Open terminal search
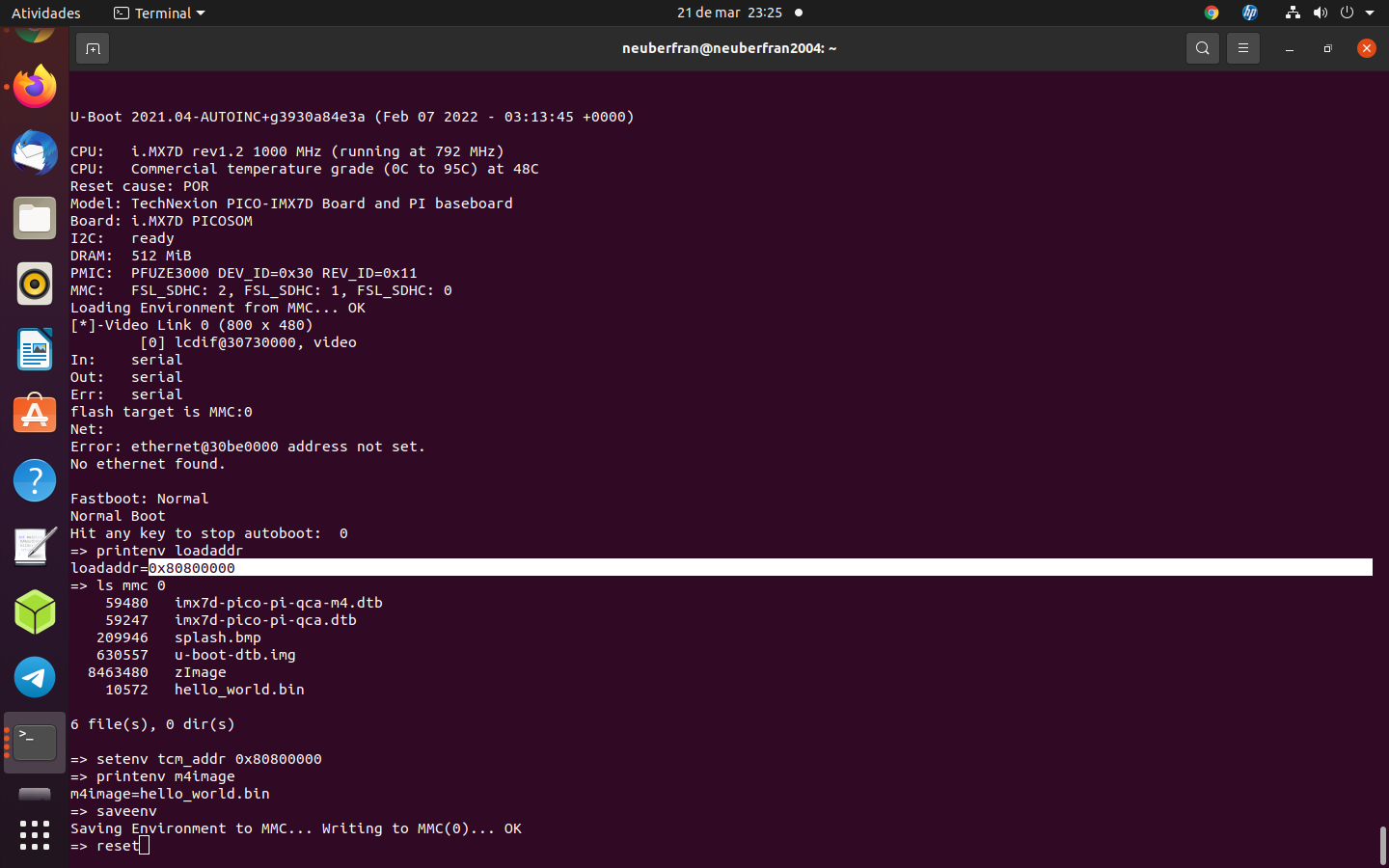The image size is (1389, 868). 1202,48
